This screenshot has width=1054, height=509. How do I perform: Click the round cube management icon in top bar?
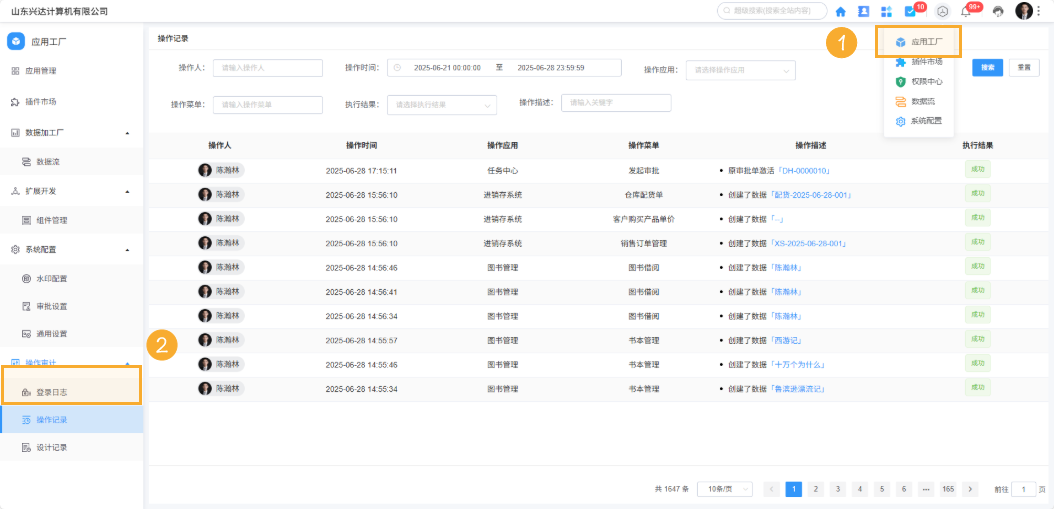point(944,11)
